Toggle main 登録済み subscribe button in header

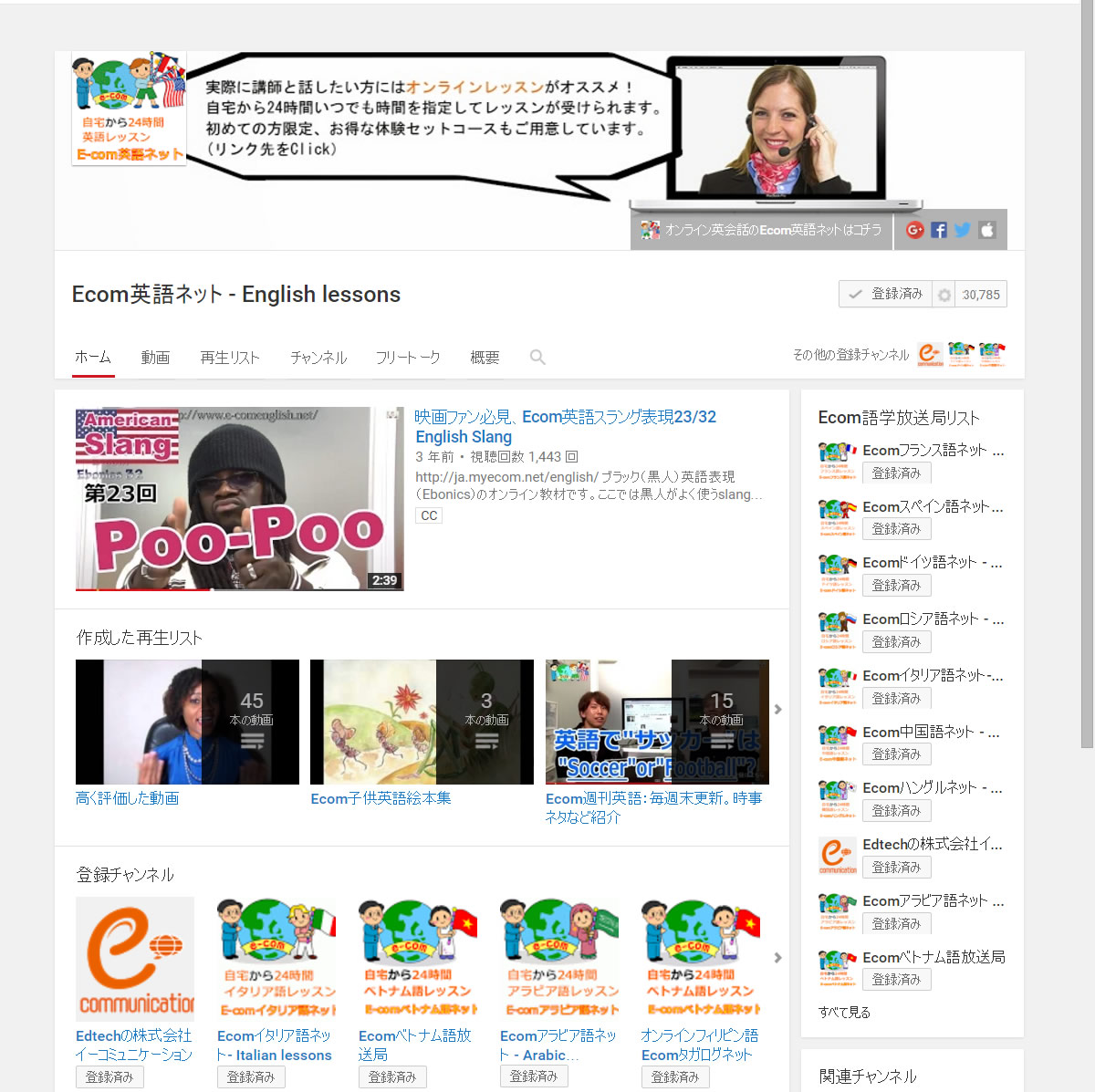[x=885, y=295]
